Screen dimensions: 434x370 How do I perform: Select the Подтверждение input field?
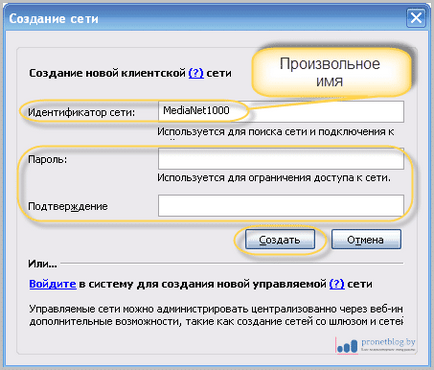281,206
